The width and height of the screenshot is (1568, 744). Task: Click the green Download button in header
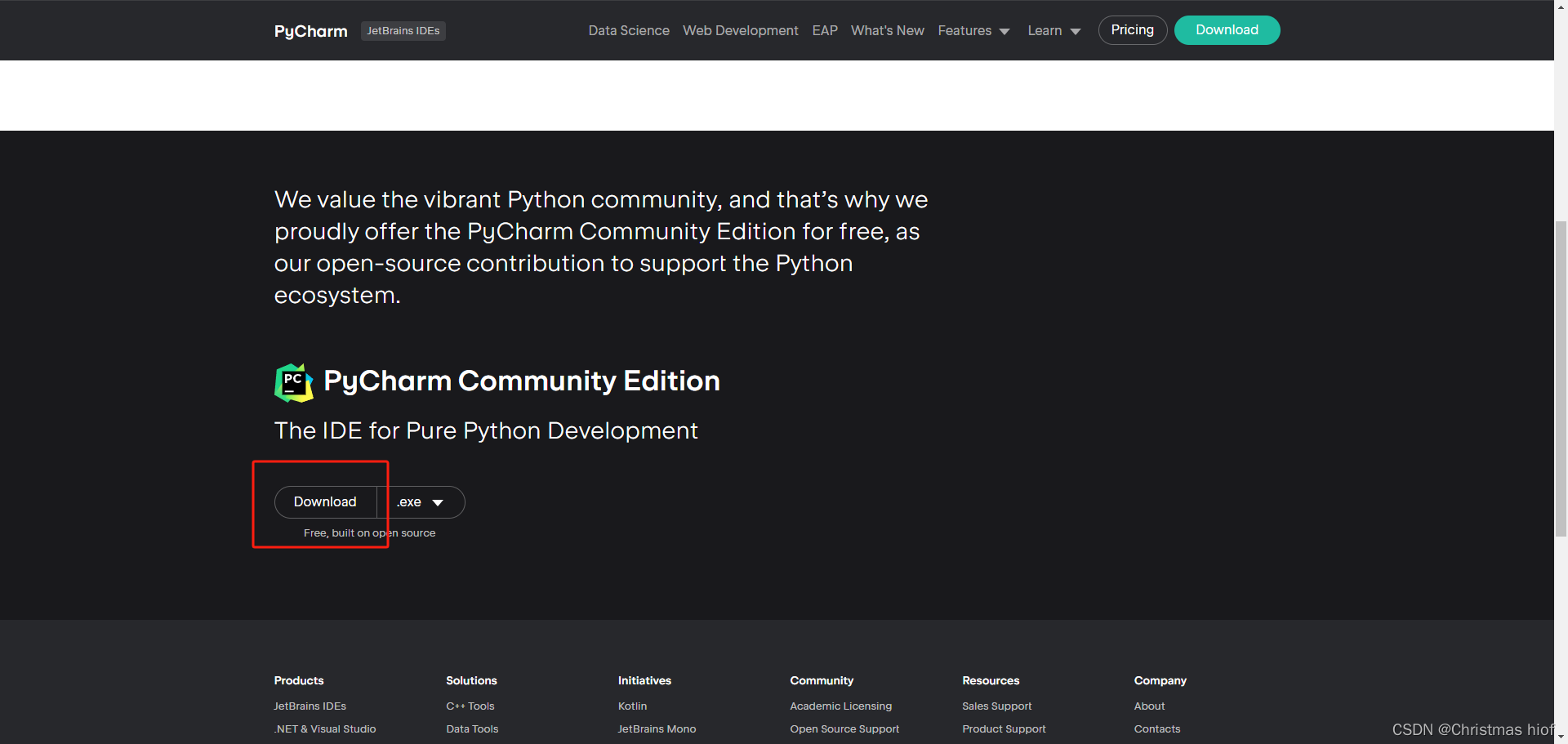click(1227, 30)
